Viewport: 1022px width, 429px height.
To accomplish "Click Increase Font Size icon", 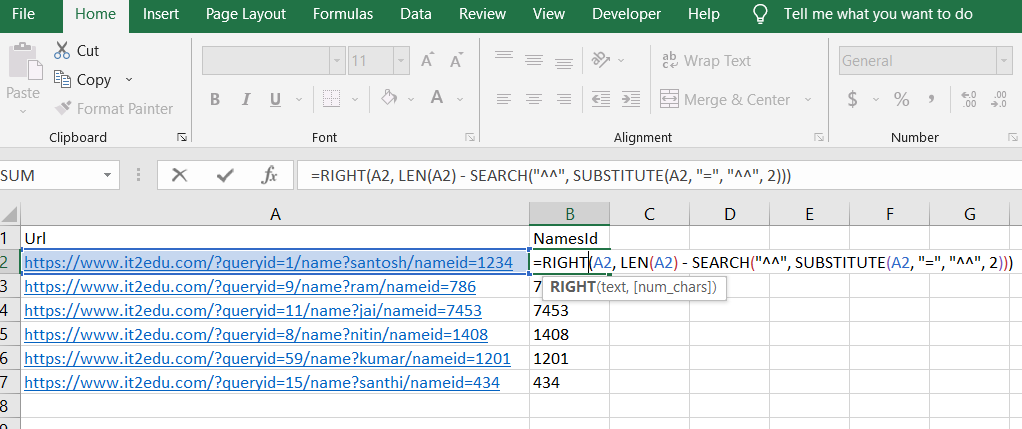I will click(427, 61).
